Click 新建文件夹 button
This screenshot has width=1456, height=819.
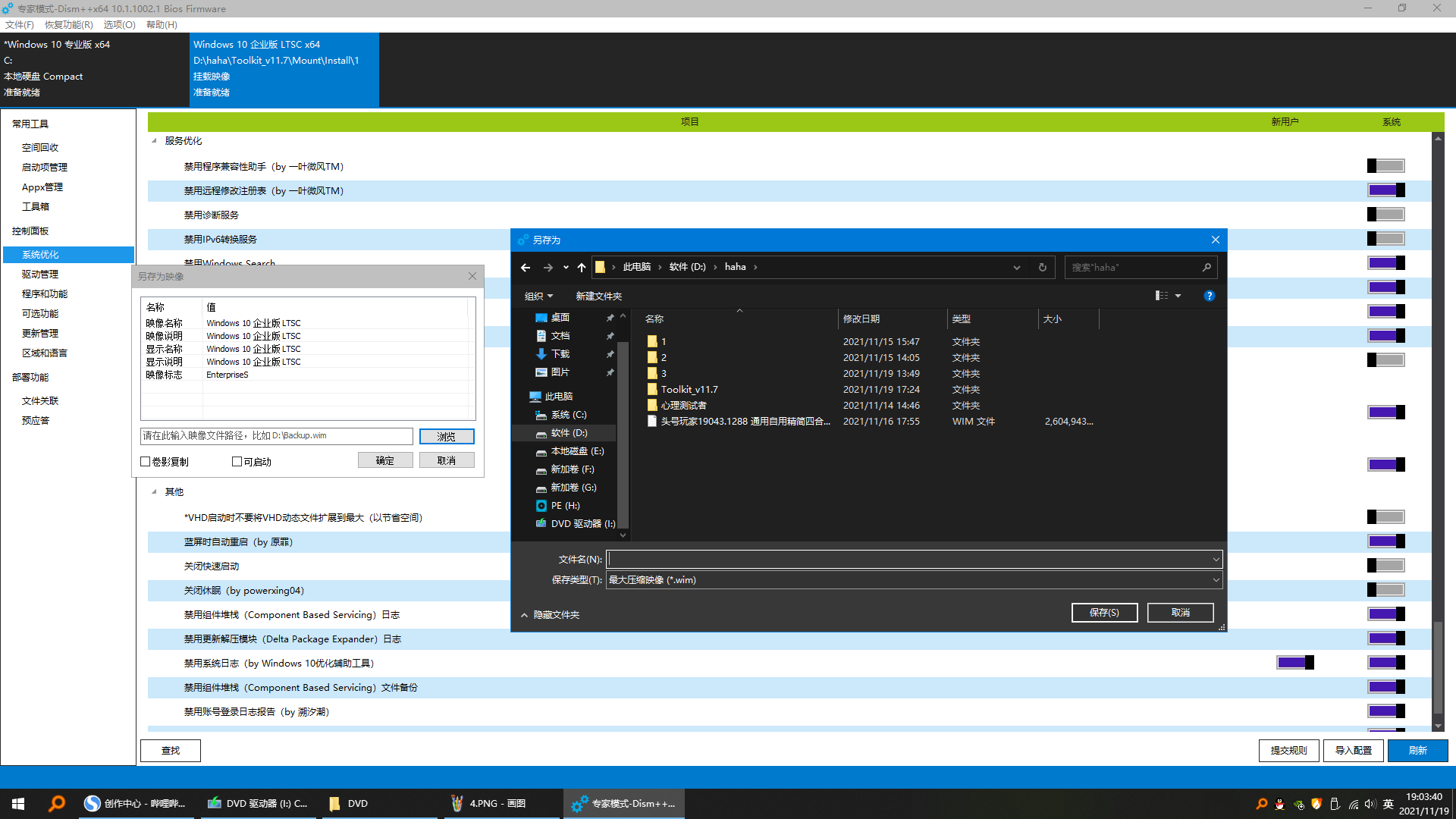pyautogui.click(x=598, y=297)
